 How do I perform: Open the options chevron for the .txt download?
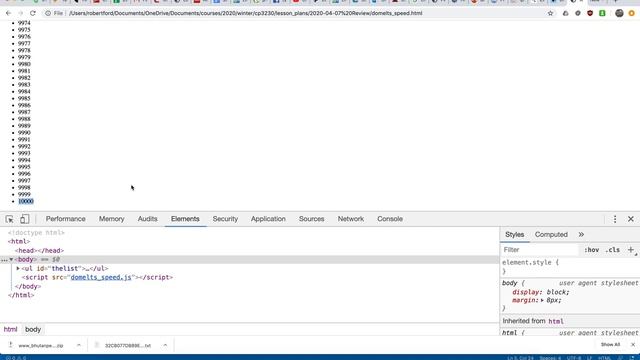coord(165,345)
